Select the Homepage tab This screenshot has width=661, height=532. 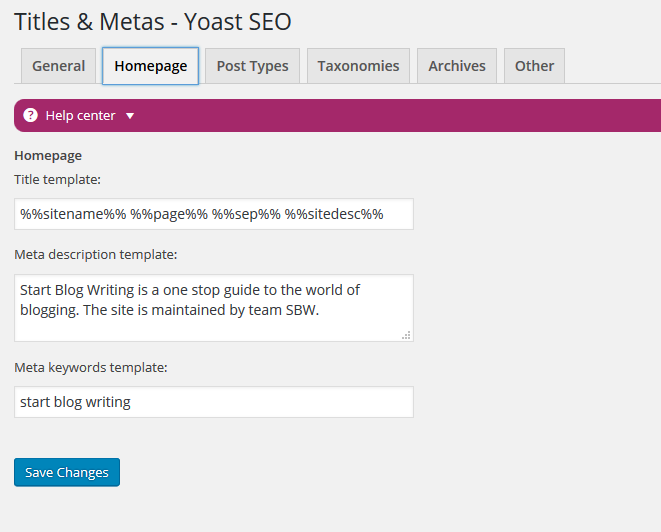pyautogui.click(x=150, y=66)
